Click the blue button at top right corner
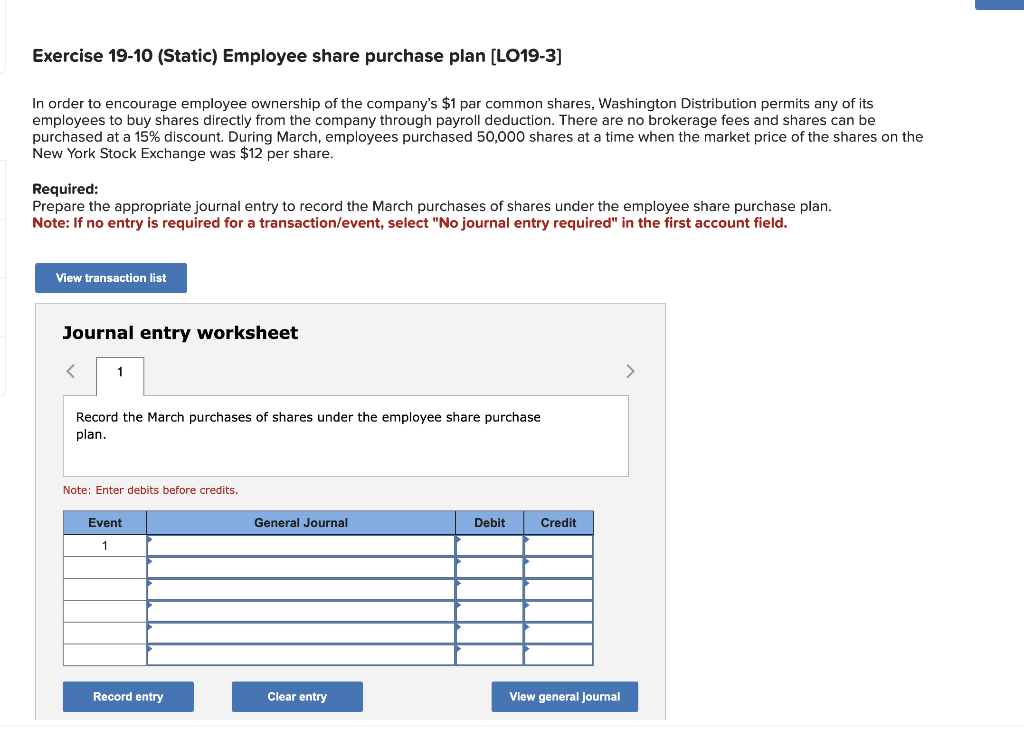The width and height of the screenshot is (1024, 730). click(x=999, y=4)
